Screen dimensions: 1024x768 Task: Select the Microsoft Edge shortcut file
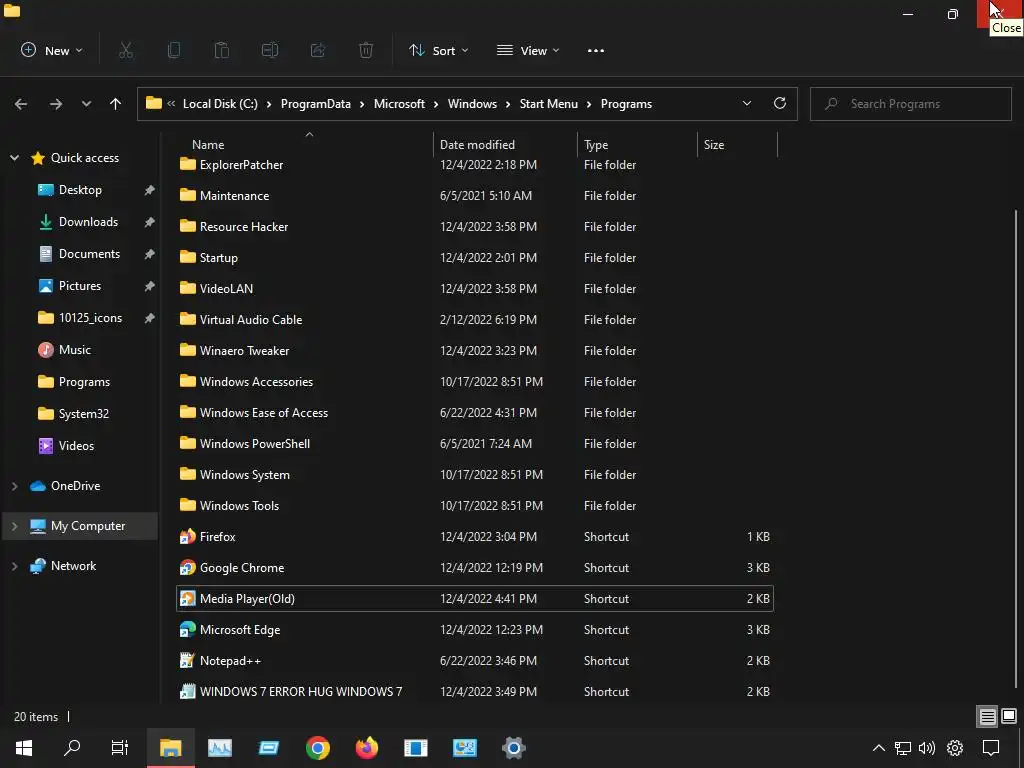[475, 630]
